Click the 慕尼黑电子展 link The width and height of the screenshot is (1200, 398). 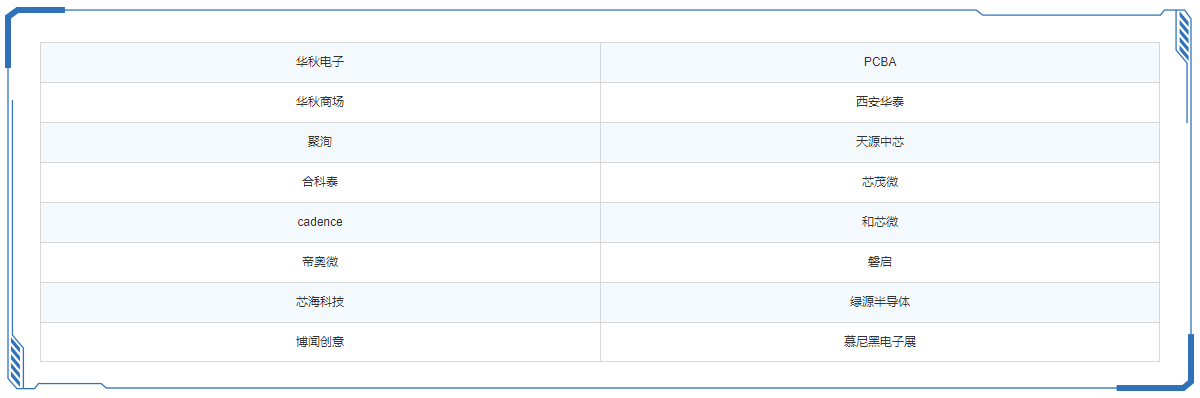click(x=880, y=342)
